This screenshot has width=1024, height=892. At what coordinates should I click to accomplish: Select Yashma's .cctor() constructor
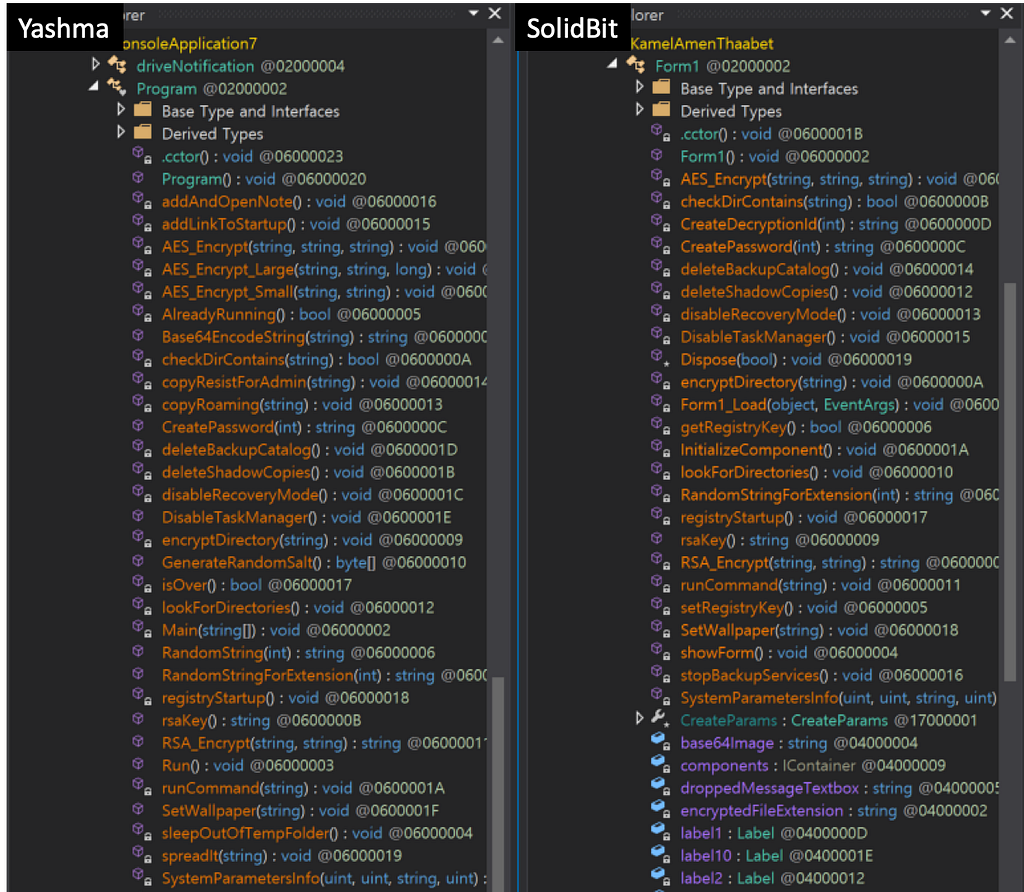[x=252, y=157]
